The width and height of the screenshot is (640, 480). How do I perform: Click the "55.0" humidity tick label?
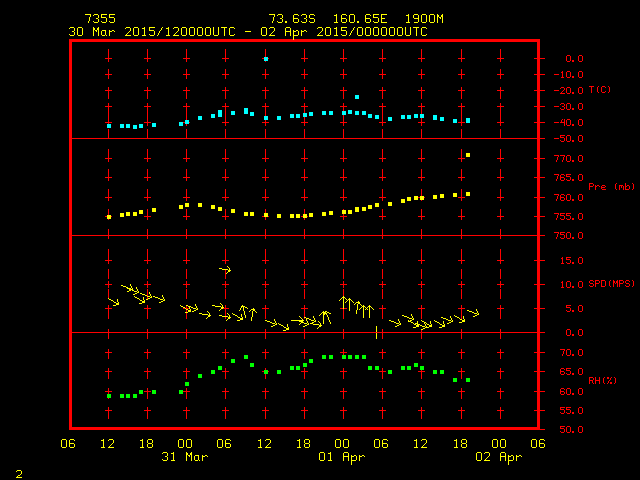[x=571, y=411]
